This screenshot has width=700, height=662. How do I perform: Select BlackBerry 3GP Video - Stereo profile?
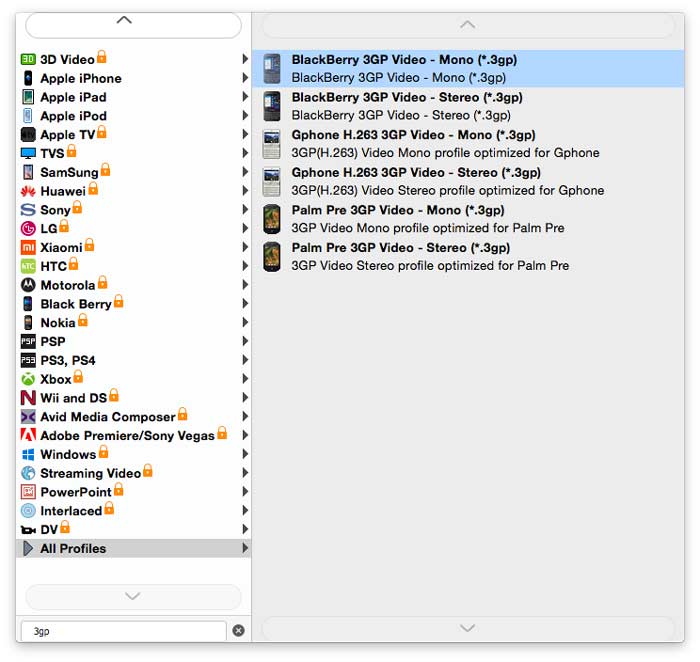click(468, 106)
